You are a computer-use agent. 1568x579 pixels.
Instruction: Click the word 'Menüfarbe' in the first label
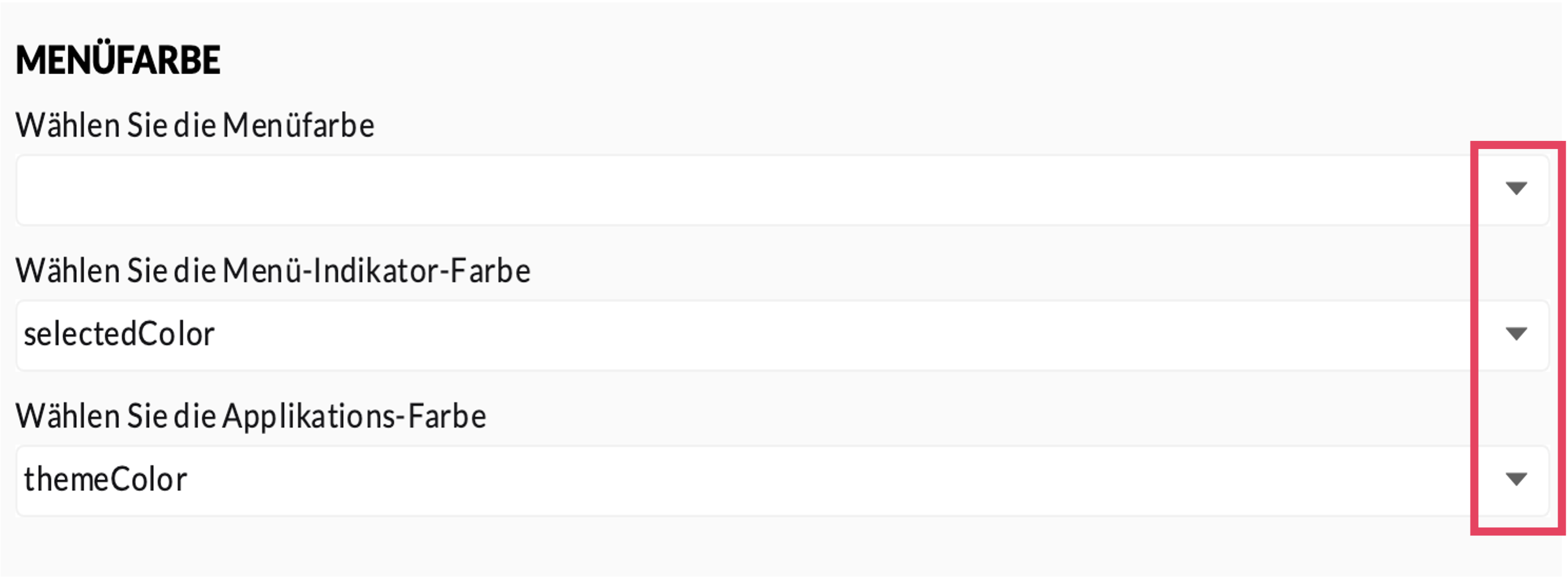[298, 126]
